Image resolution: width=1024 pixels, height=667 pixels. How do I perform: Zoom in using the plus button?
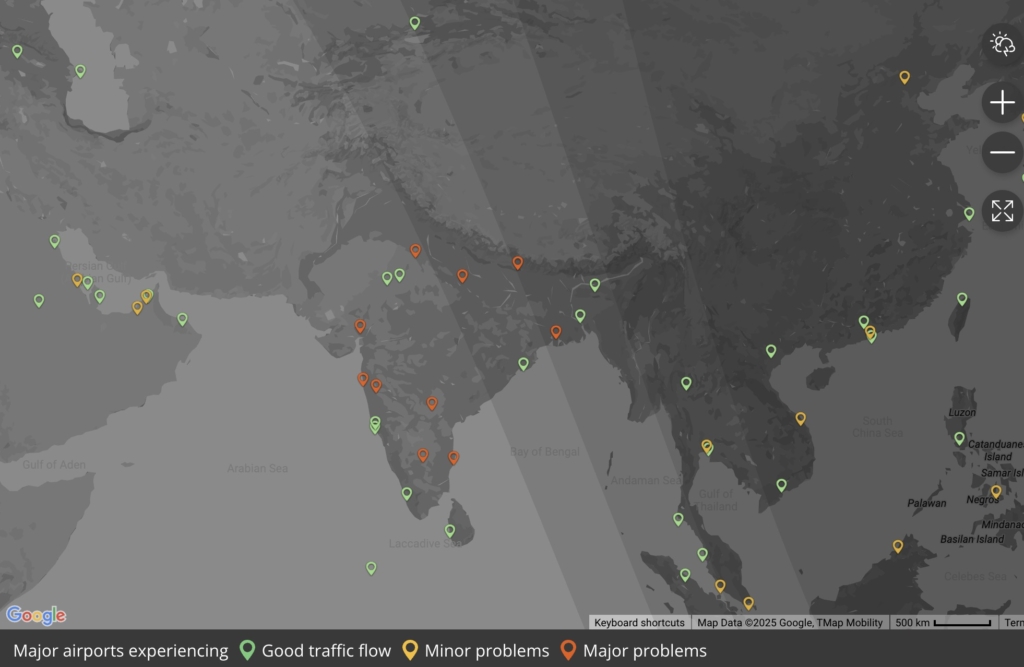(1001, 102)
